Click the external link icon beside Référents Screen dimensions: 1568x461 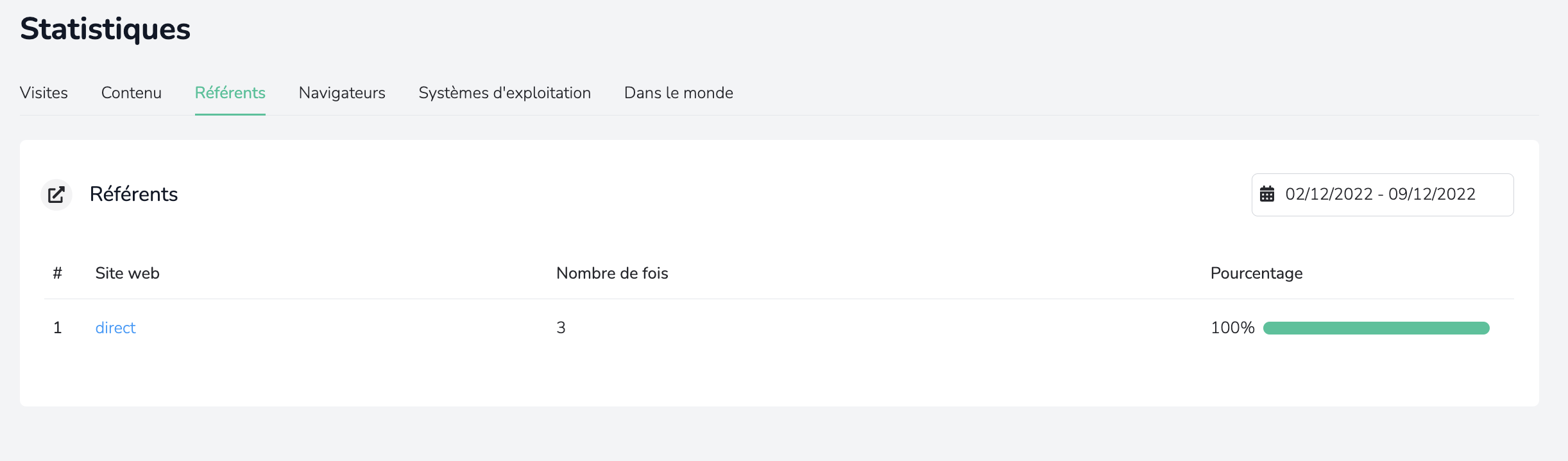(56, 195)
